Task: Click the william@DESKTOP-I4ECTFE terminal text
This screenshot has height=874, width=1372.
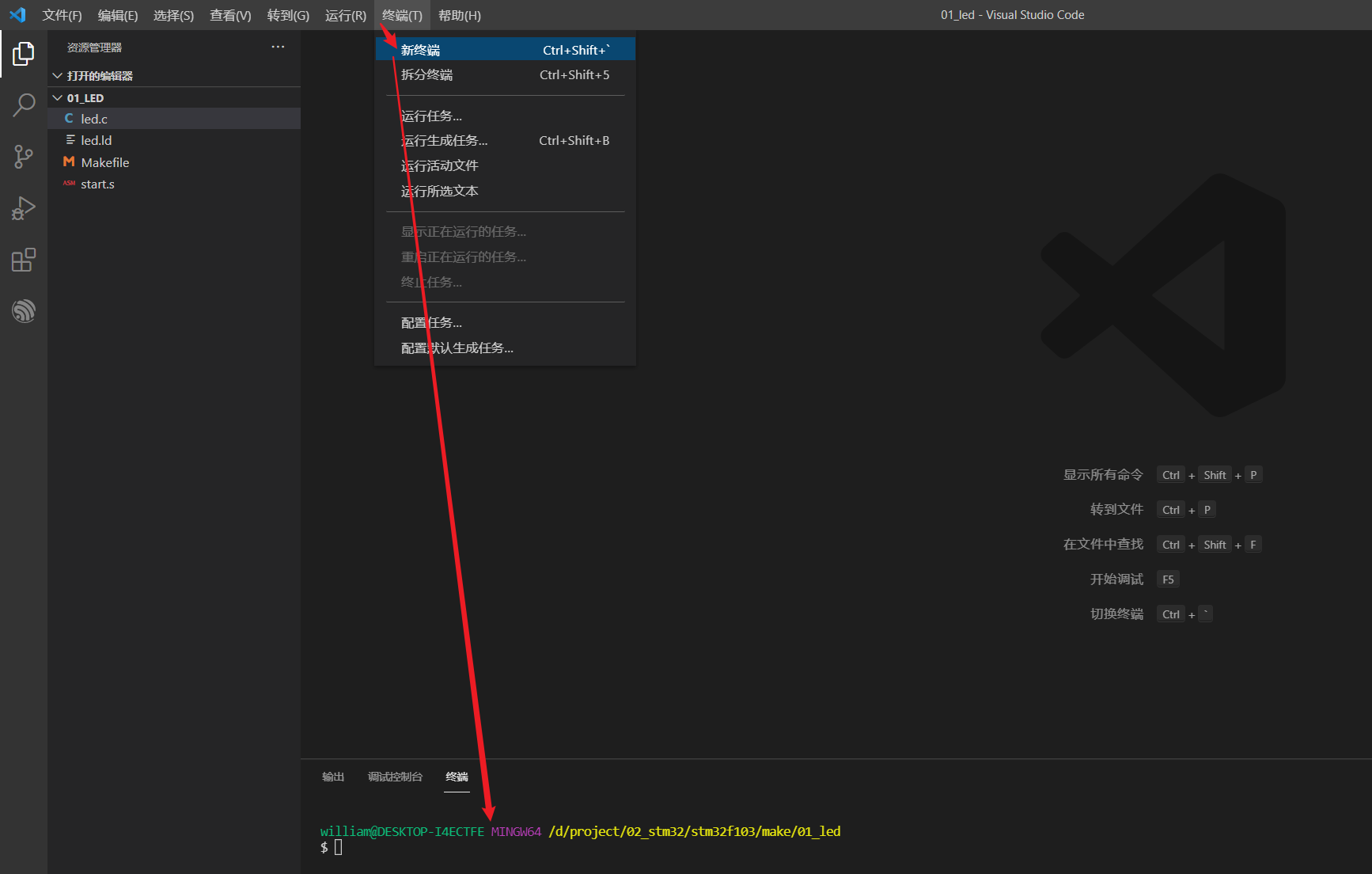Action: coord(402,831)
